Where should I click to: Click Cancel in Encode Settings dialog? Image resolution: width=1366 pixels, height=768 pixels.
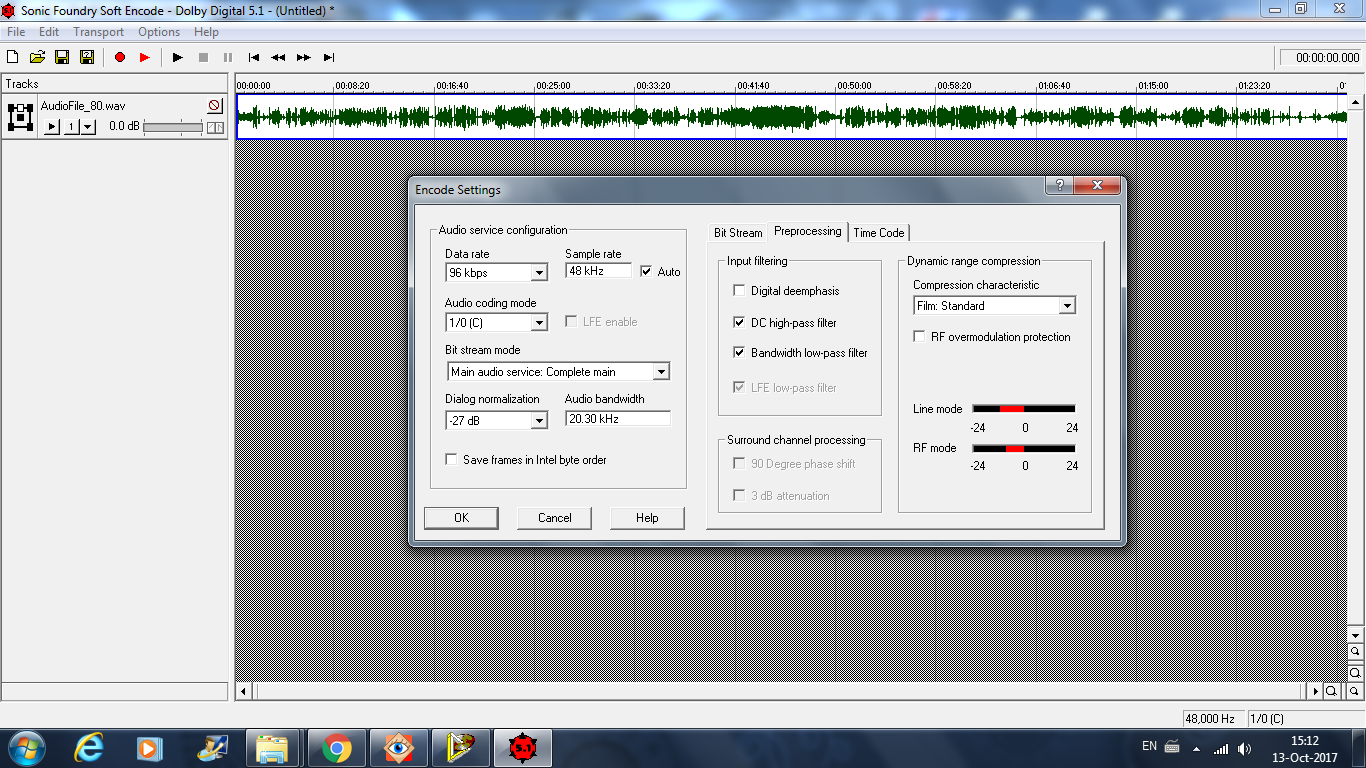554,518
